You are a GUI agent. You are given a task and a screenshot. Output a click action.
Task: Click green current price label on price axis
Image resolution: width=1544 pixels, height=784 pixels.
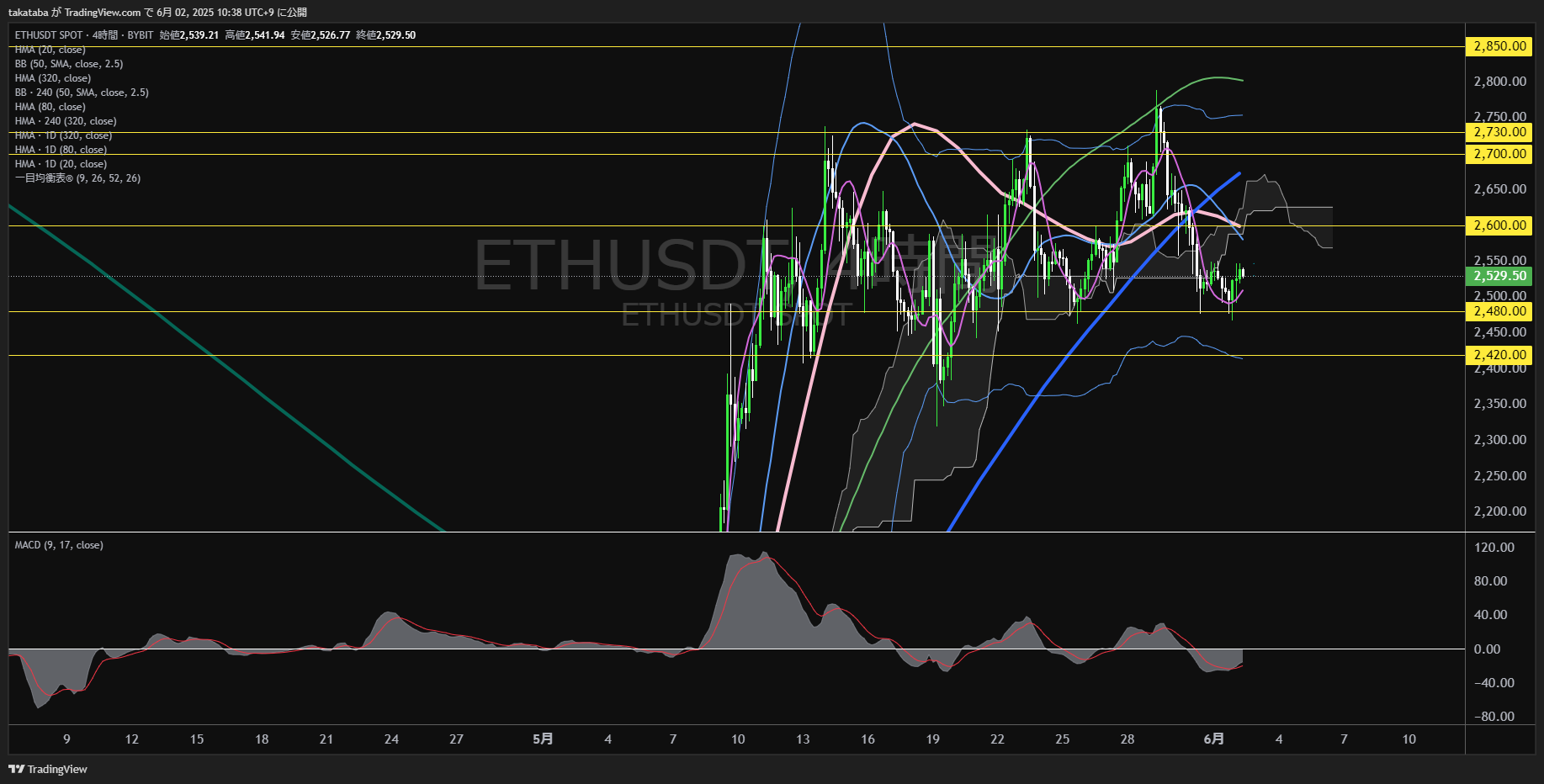[x=1499, y=276]
